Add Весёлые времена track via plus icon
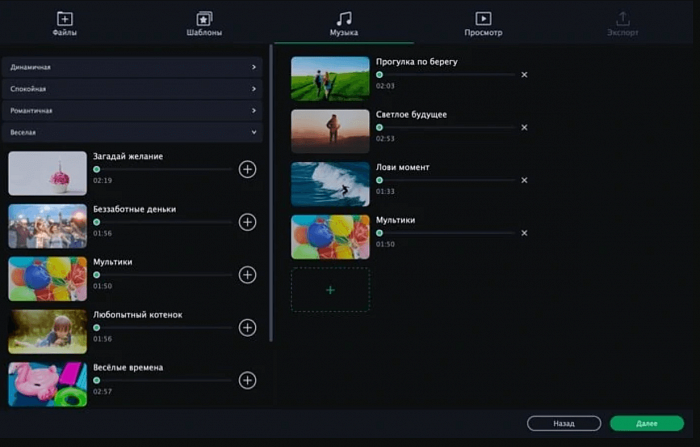 click(x=248, y=380)
